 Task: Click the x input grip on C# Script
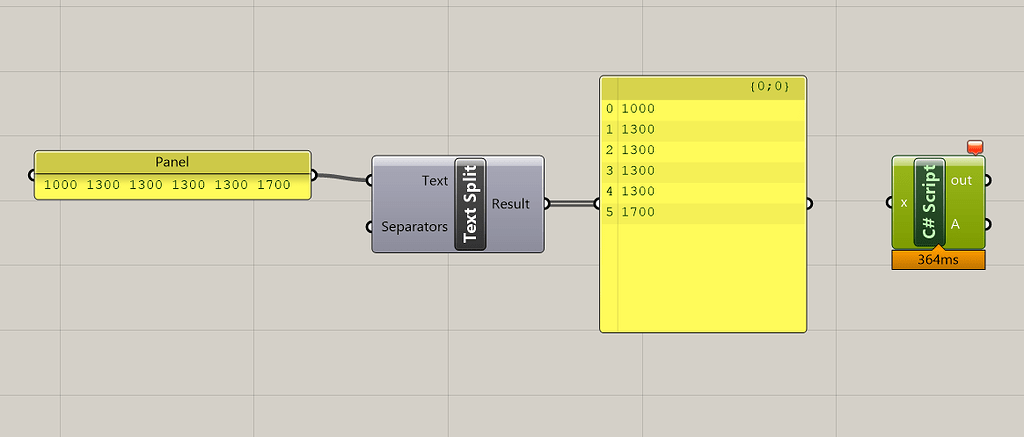click(x=889, y=202)
